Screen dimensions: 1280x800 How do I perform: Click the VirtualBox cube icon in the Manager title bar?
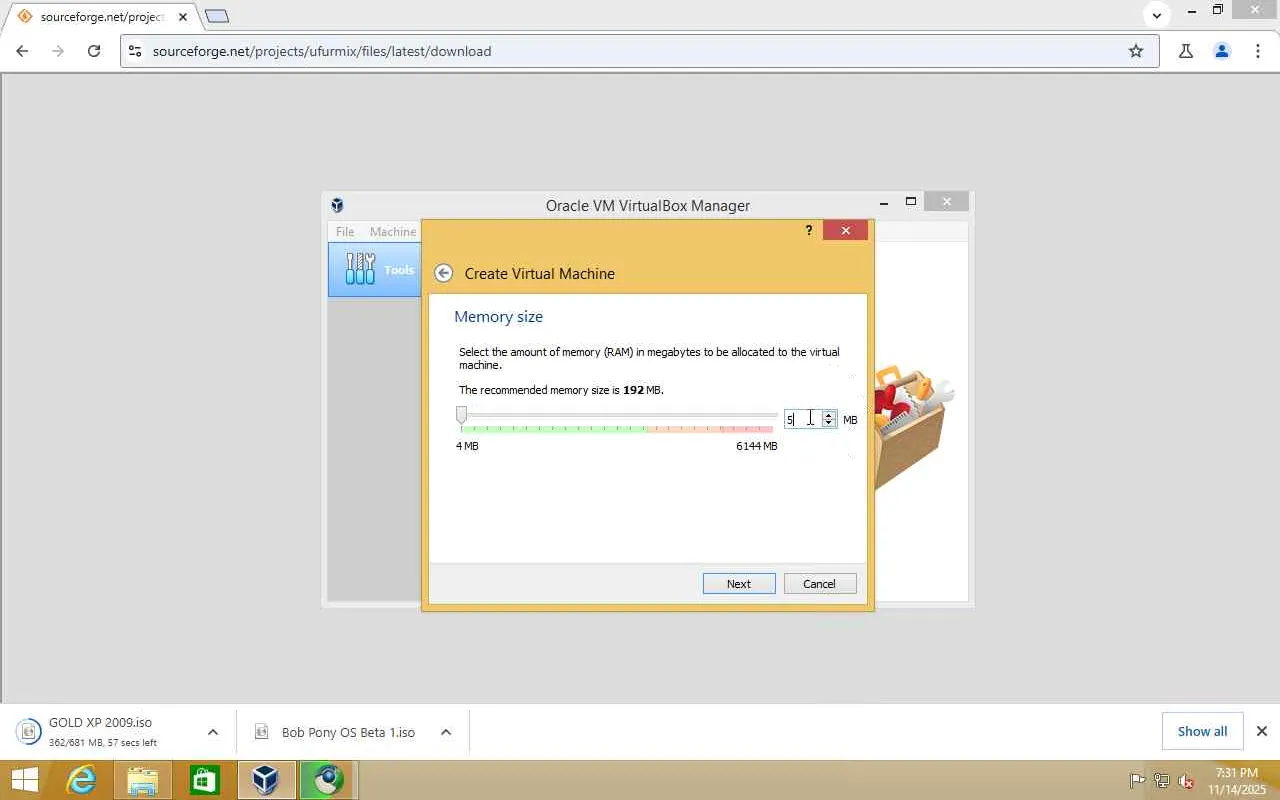(x=338, y=205)
